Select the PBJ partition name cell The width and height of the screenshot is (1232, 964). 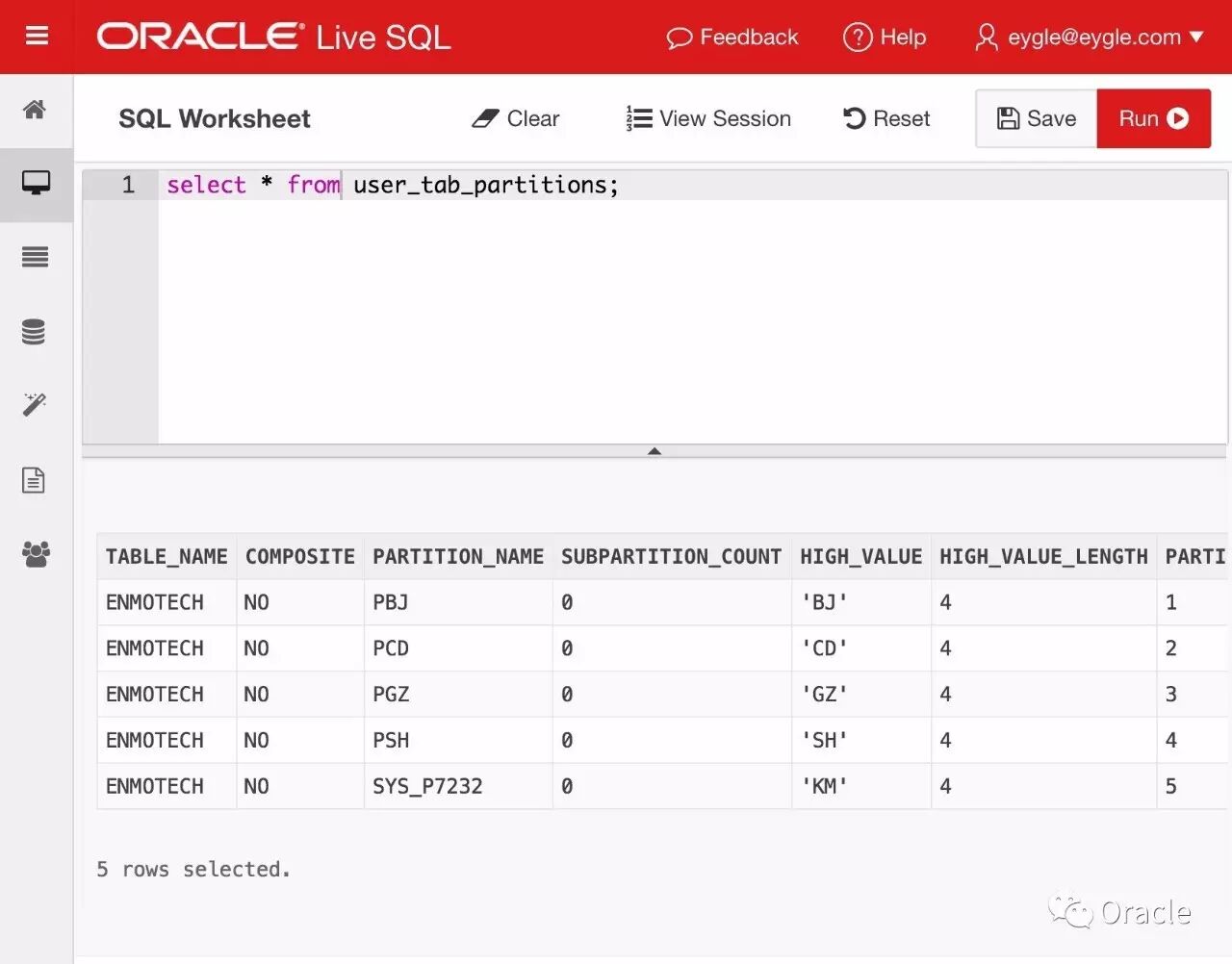pyautogui.click(x=458, y=602)
